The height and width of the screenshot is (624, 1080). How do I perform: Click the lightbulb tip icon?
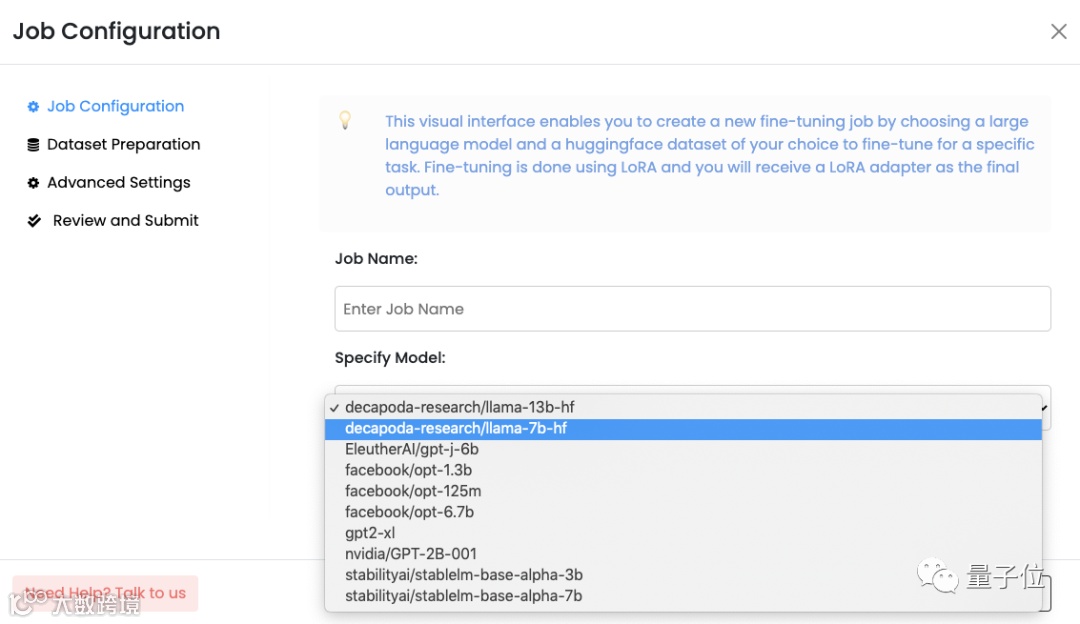(x=345, y=121)
